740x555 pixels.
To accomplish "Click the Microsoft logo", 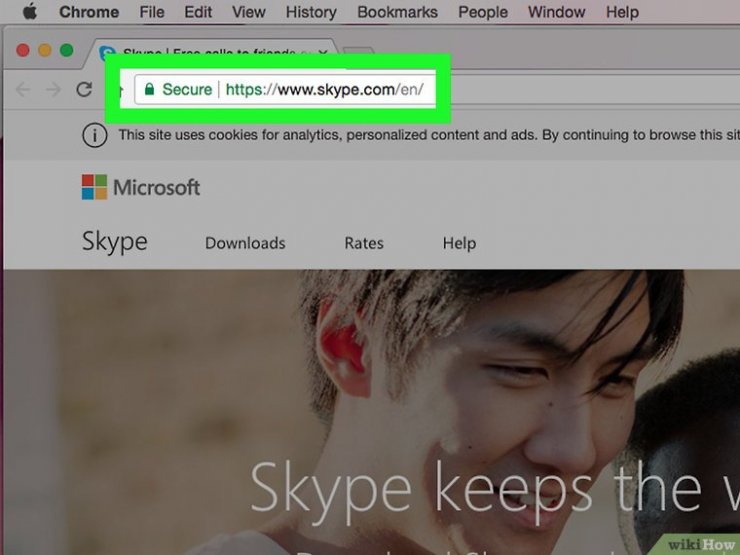I will coord(141,187).
